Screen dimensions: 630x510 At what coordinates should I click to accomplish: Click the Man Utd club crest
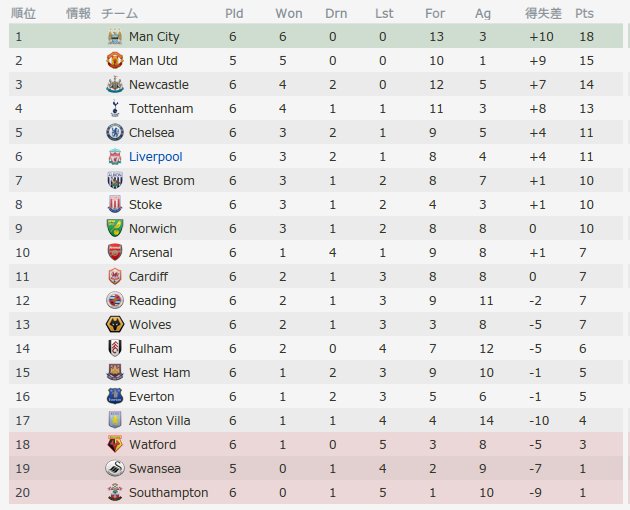point(115,60)
